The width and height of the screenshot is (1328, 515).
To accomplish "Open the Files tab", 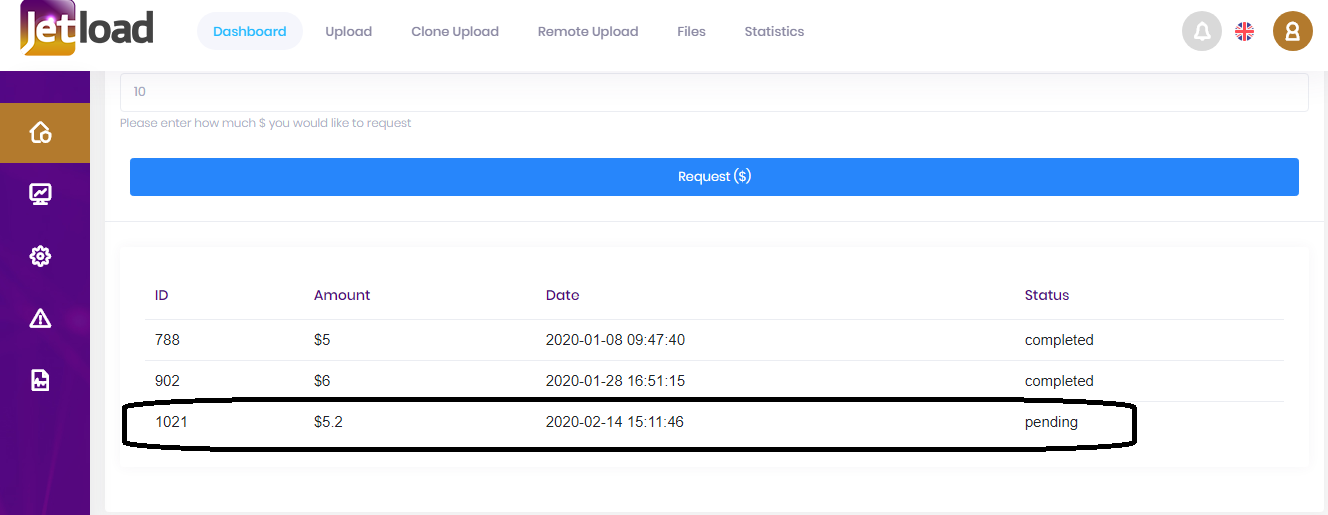I will [x=691, y=32].
